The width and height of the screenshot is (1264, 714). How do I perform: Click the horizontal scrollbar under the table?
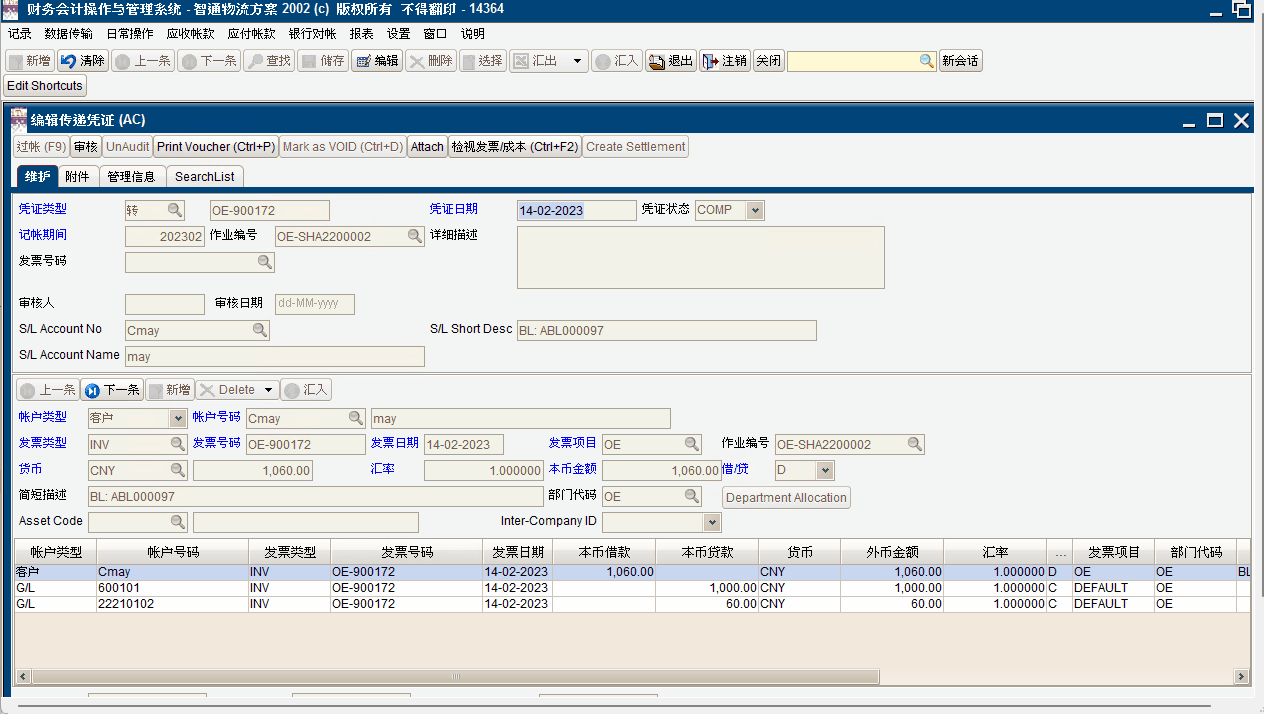(x=632, y=677)
